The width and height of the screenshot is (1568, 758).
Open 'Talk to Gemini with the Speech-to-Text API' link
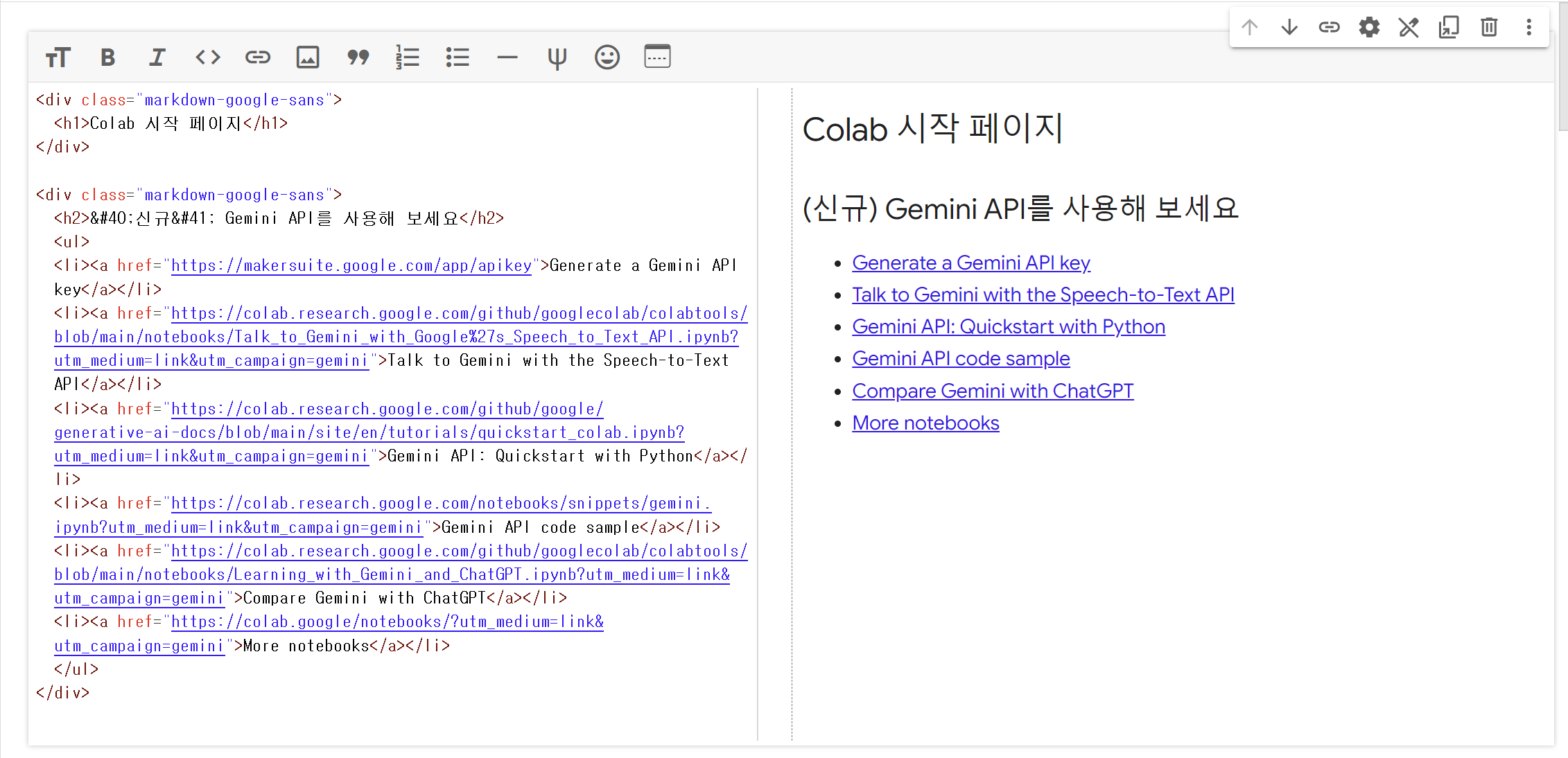1043,295
